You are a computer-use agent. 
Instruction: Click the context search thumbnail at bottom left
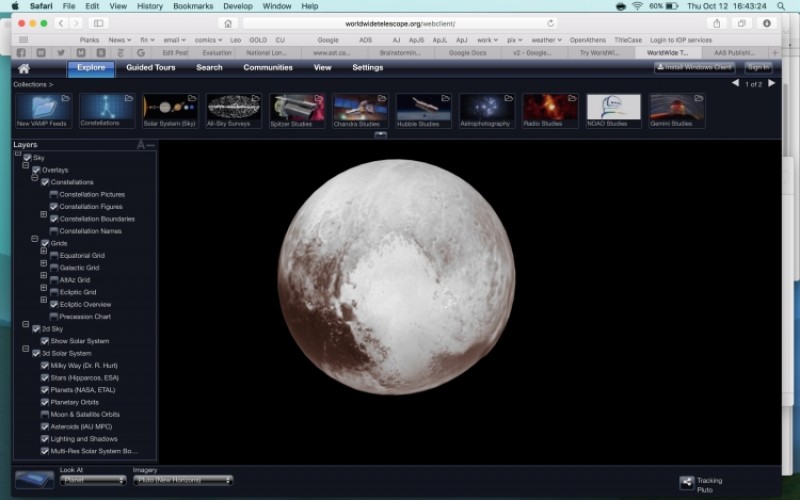tap(34, 480)
